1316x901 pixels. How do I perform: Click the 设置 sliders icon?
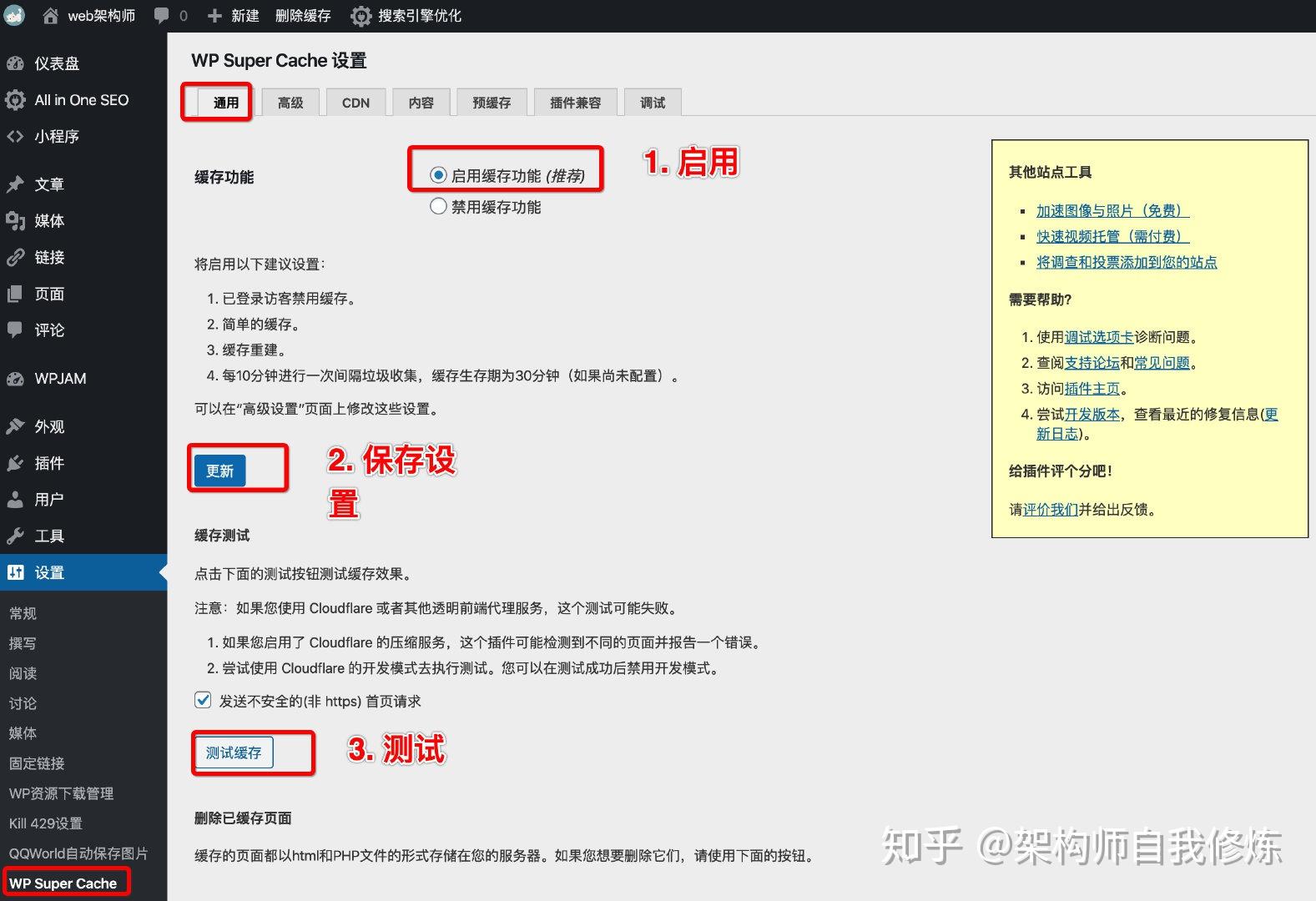coord(15,572)
